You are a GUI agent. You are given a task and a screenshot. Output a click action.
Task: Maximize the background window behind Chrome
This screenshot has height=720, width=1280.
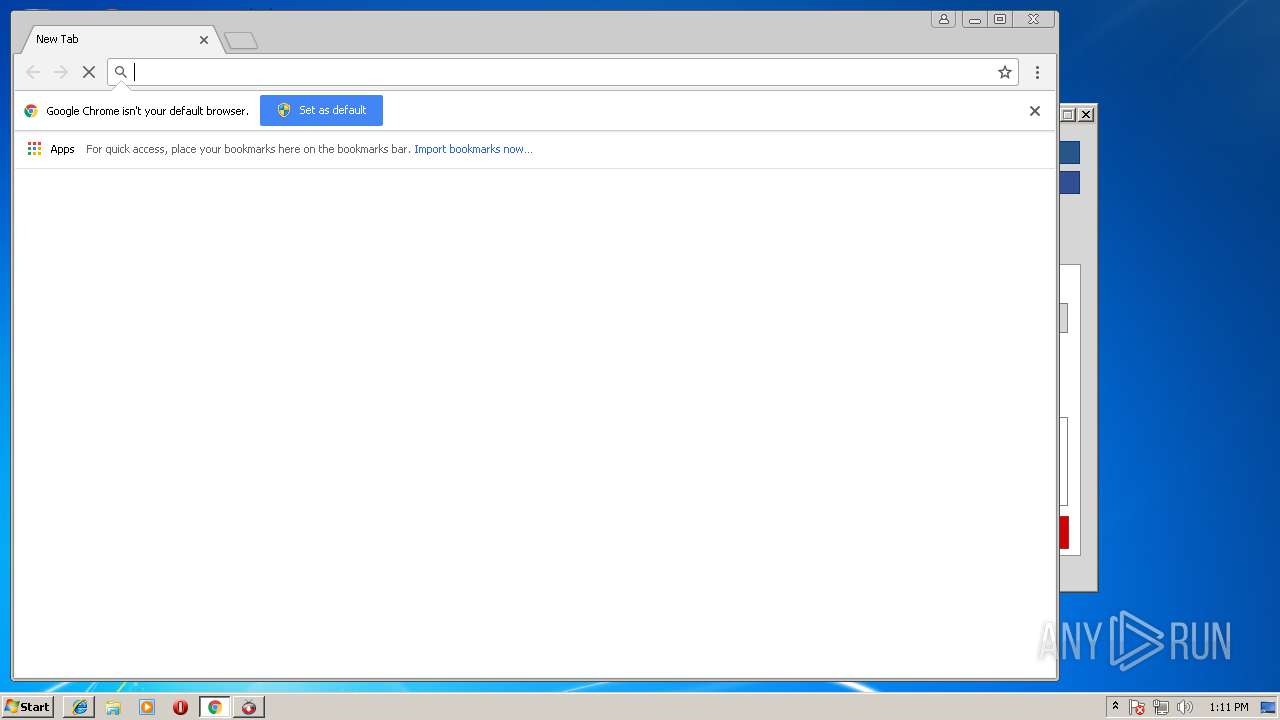point(1068,115)
